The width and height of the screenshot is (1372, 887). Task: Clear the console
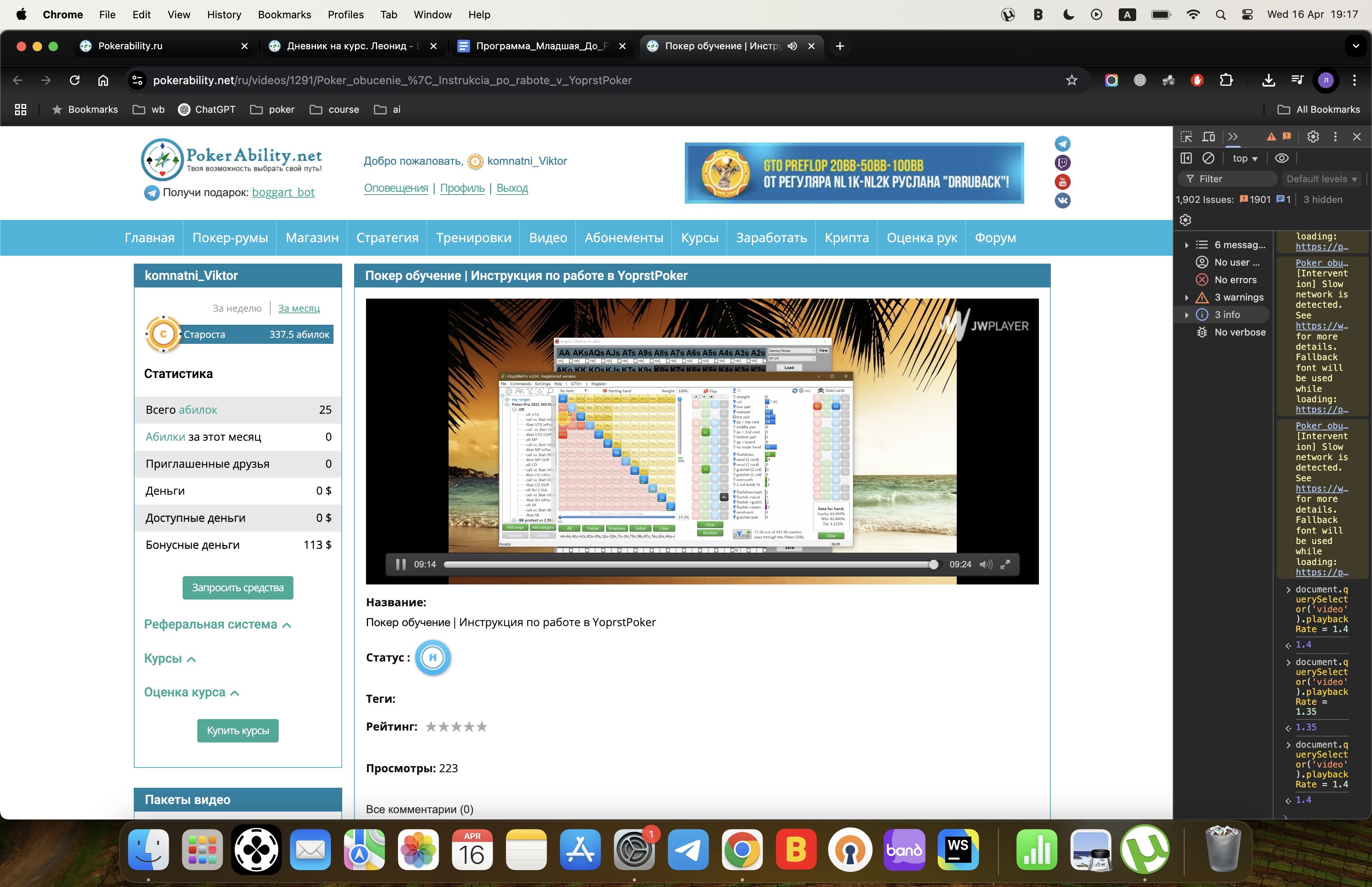(1208, 158)
